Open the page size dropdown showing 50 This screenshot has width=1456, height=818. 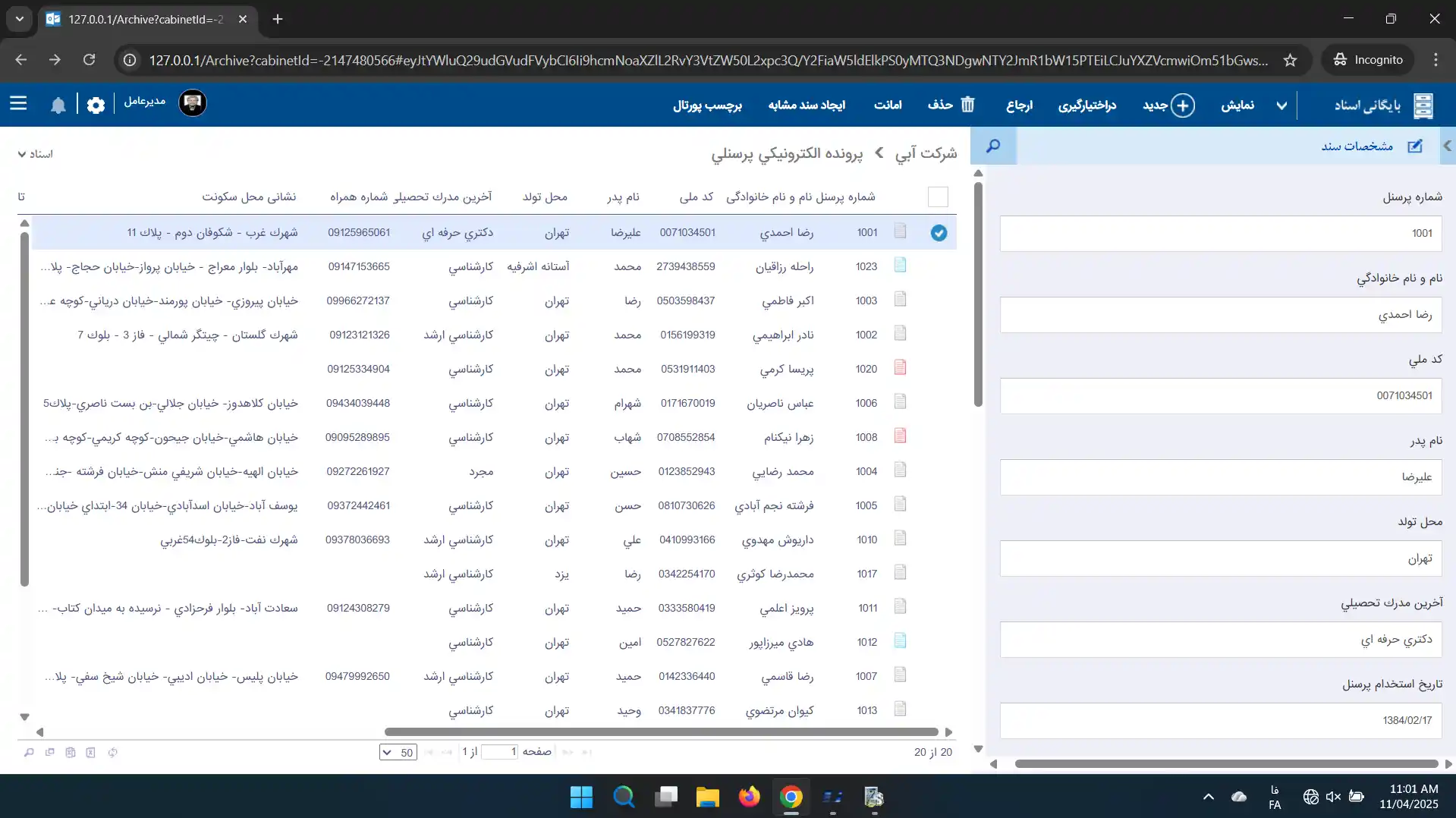point(398,752)
